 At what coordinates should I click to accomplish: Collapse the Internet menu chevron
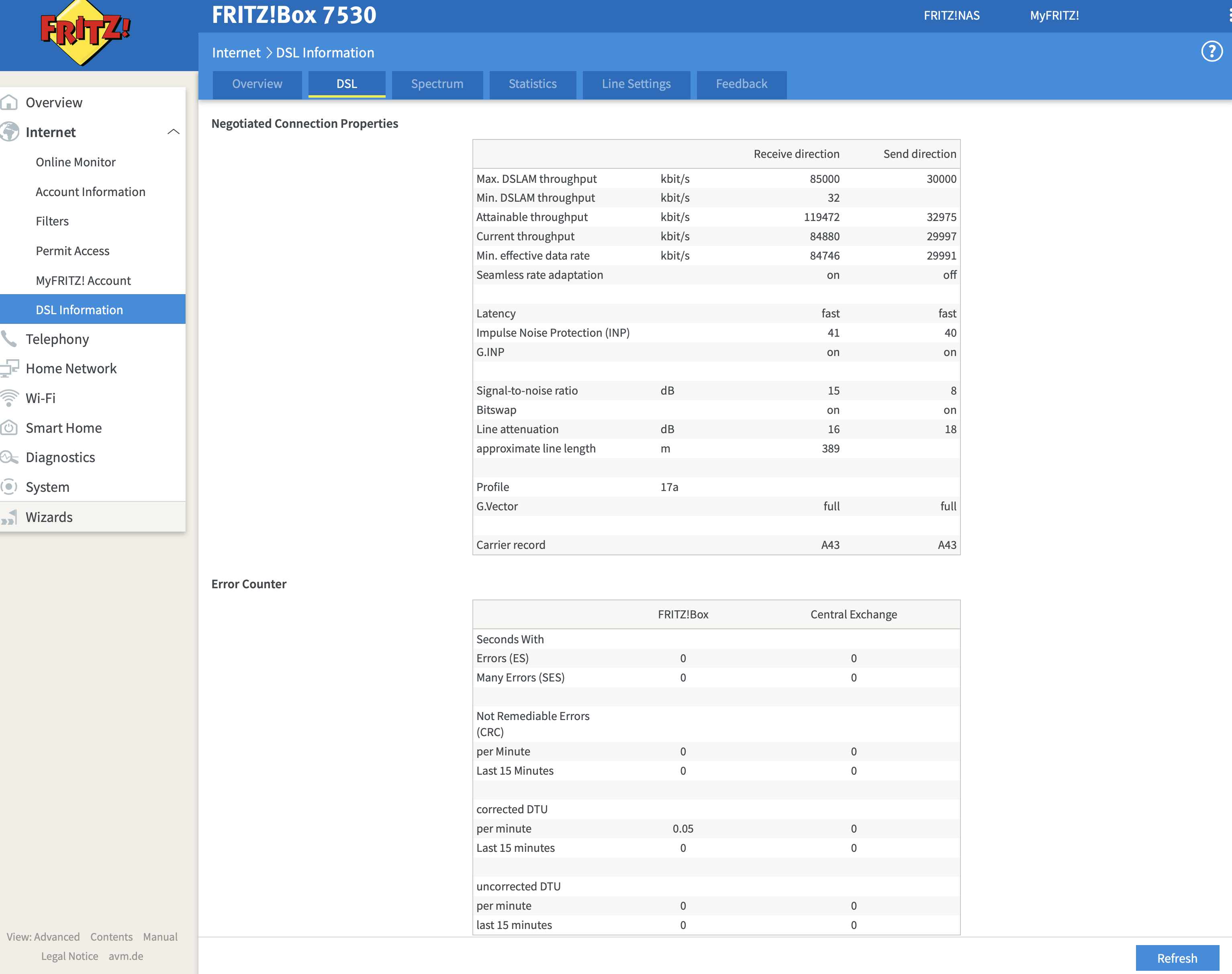point(173,132)
